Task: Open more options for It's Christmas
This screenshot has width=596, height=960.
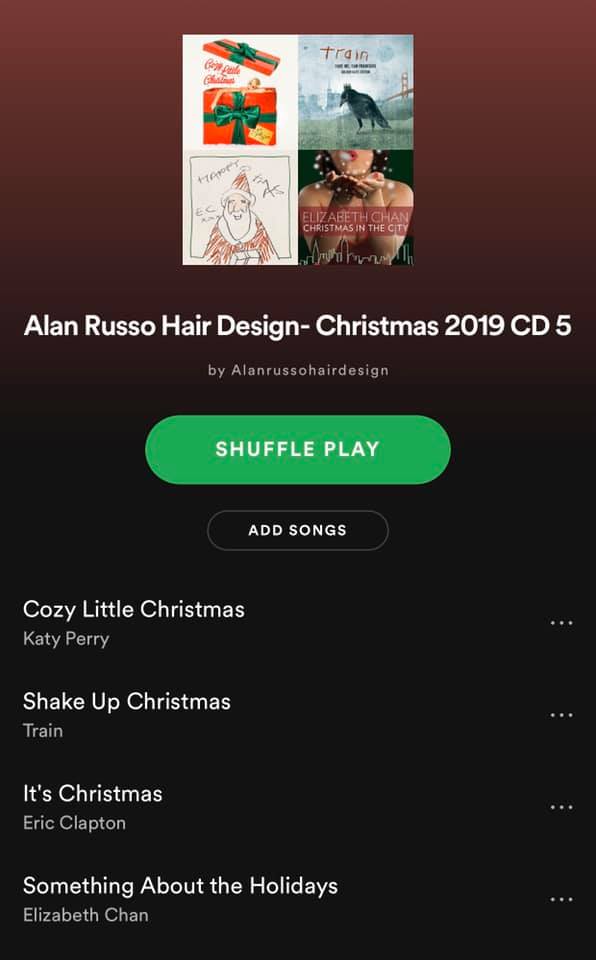Action: point(561,807)
